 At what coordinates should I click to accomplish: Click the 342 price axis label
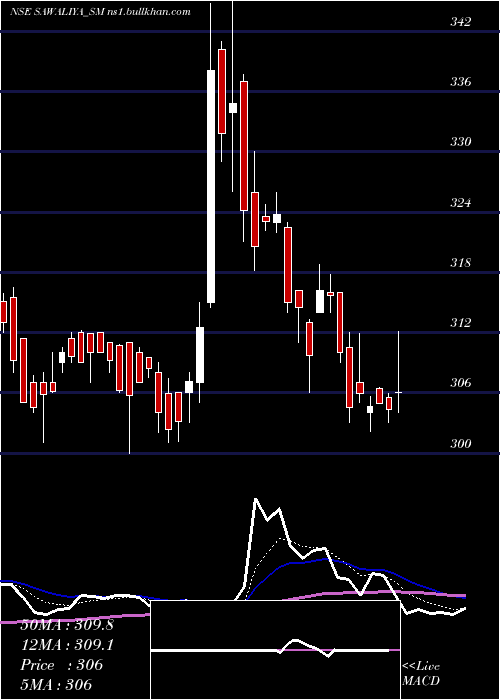(x=461, y=21)
